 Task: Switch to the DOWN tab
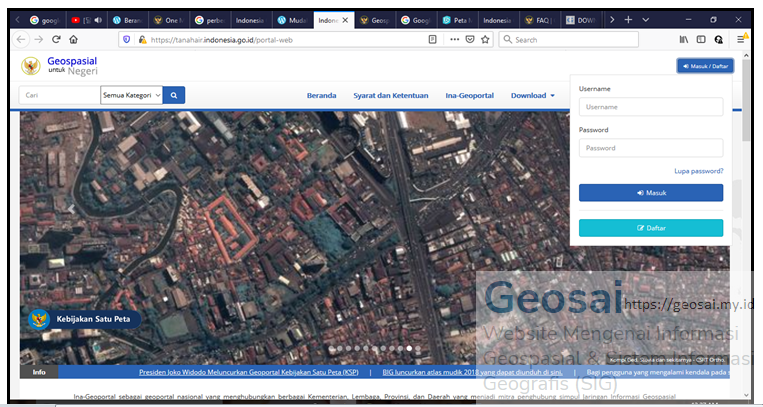[x=581, y=20]
